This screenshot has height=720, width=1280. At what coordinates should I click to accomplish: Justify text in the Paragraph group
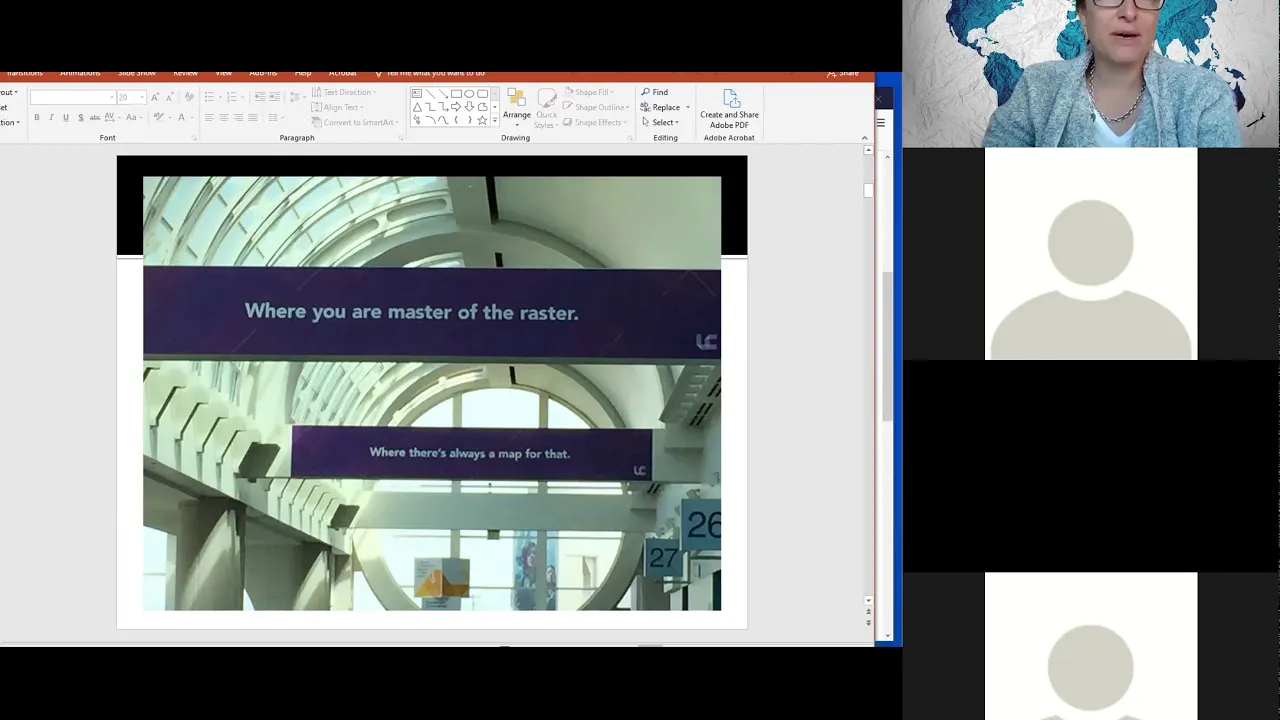click(252, 118)
